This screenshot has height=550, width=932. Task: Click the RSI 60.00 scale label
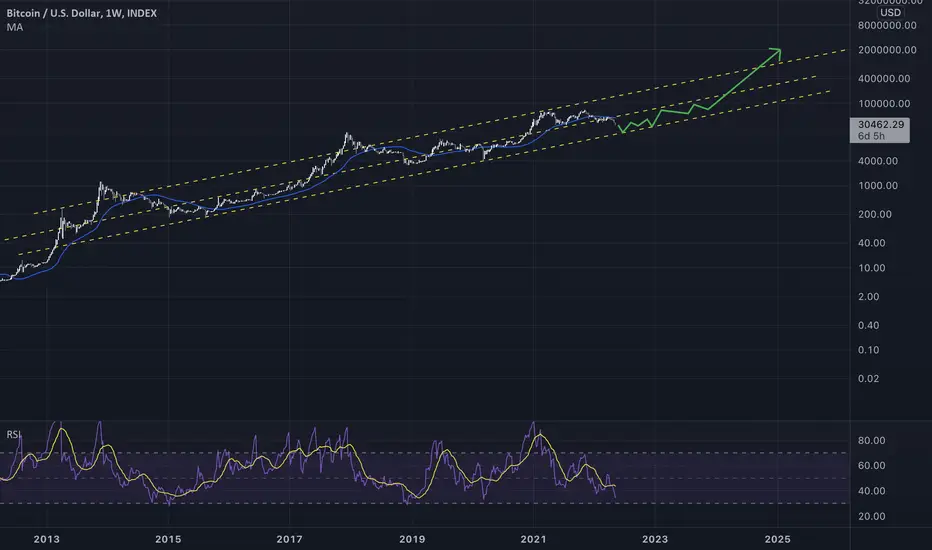(x=871, y=466)
